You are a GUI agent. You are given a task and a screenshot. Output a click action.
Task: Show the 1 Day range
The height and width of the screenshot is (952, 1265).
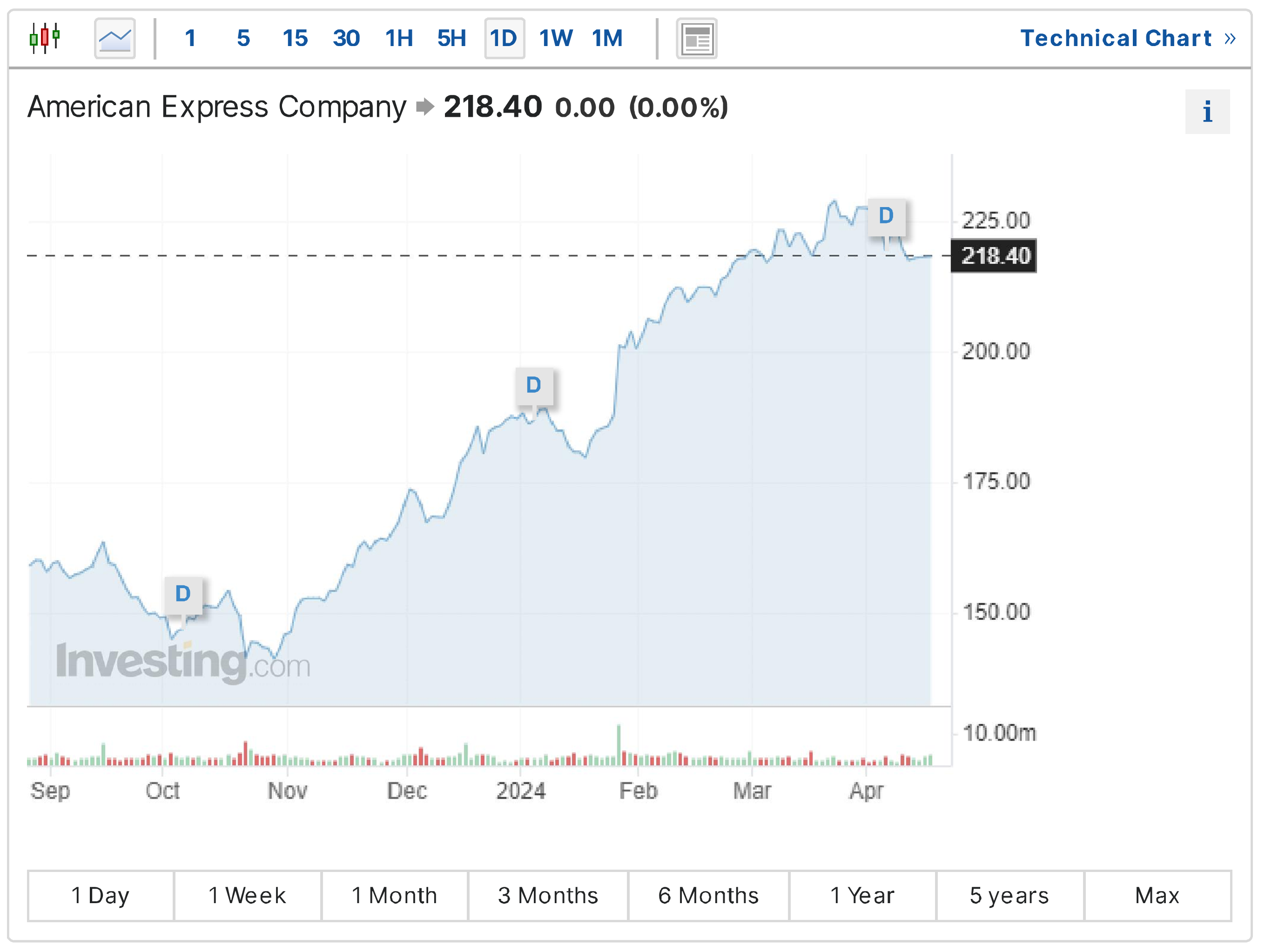(x=101, y=895)
